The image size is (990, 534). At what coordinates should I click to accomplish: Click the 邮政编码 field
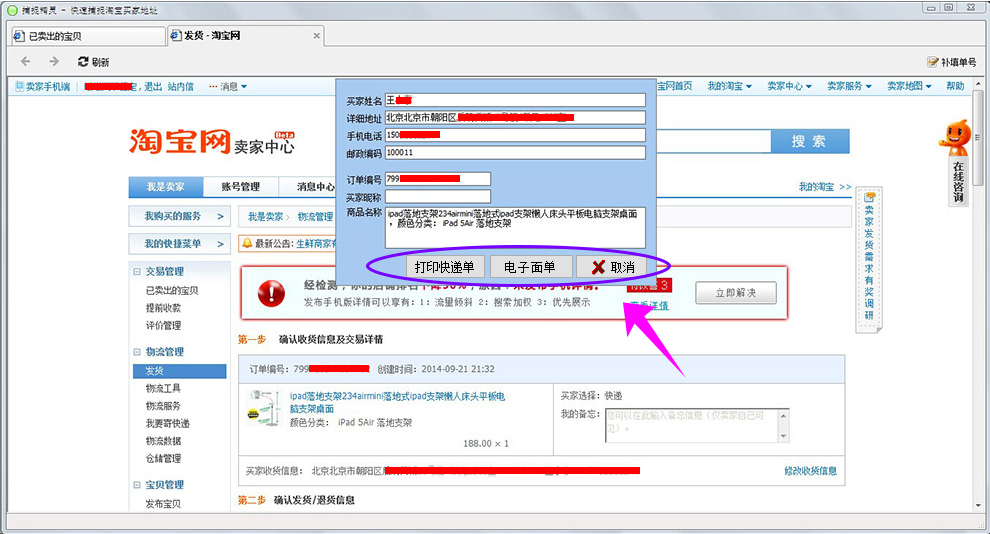click(515, 152)
